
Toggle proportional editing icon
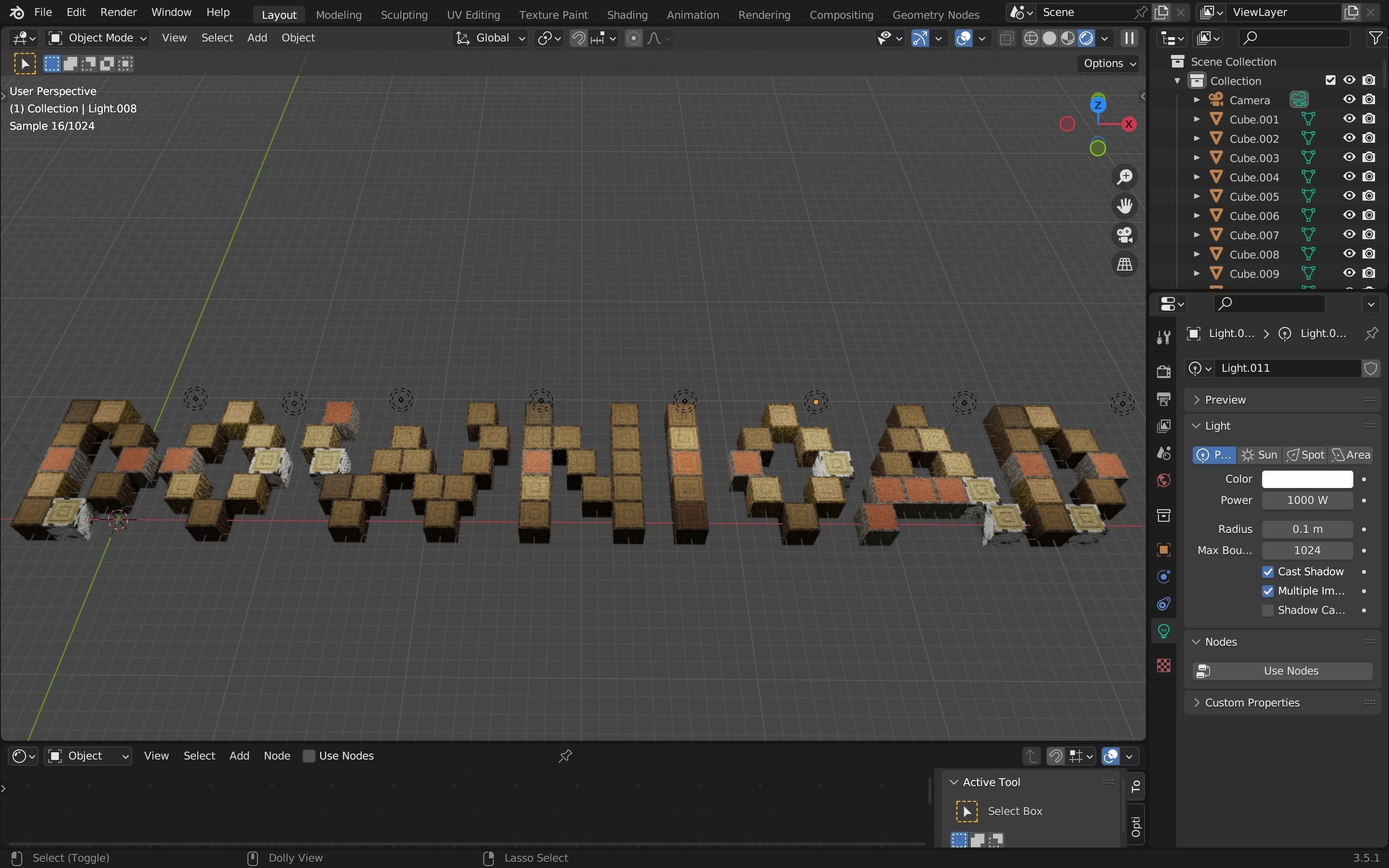633,39
